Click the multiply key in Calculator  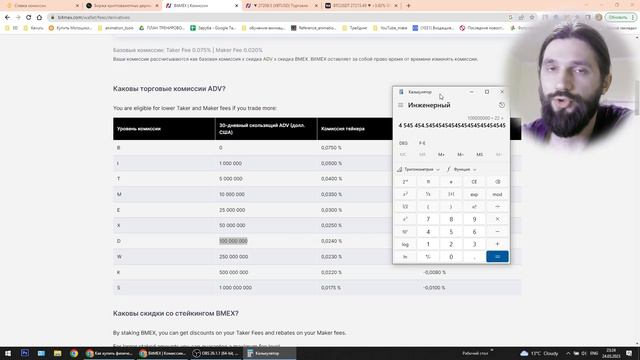pyautogui.click(x=497, y=219)
